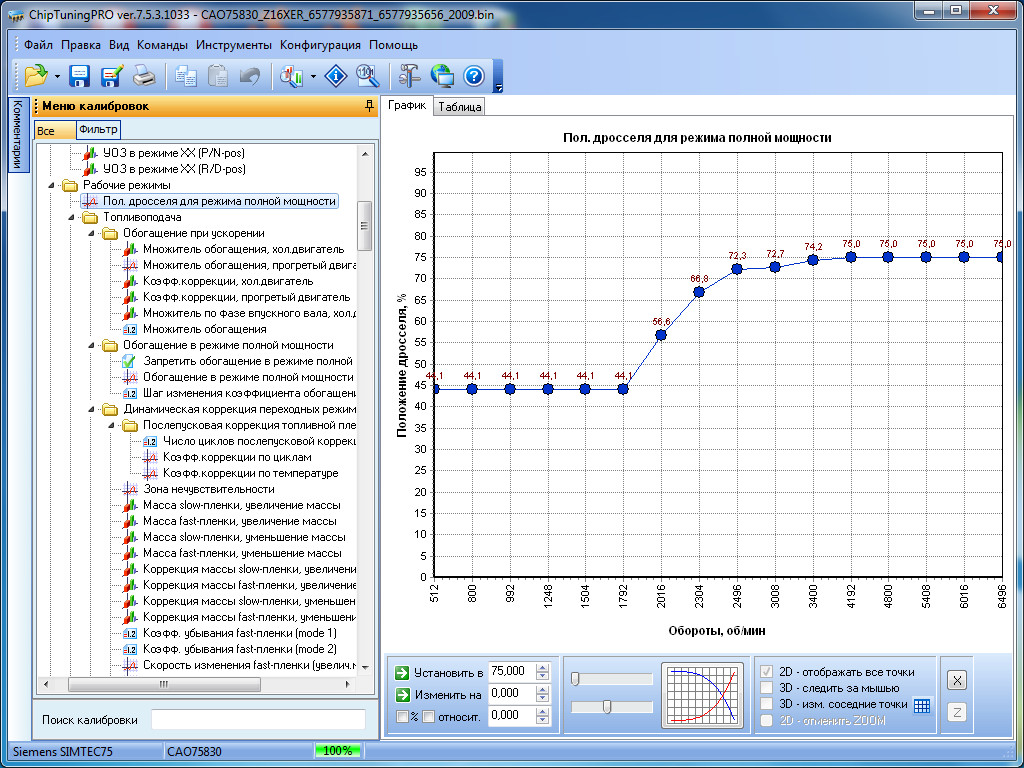Screen dimensions: 1024x768
Task: Check the относит. checkbox
Action: [x=429, y=716]
